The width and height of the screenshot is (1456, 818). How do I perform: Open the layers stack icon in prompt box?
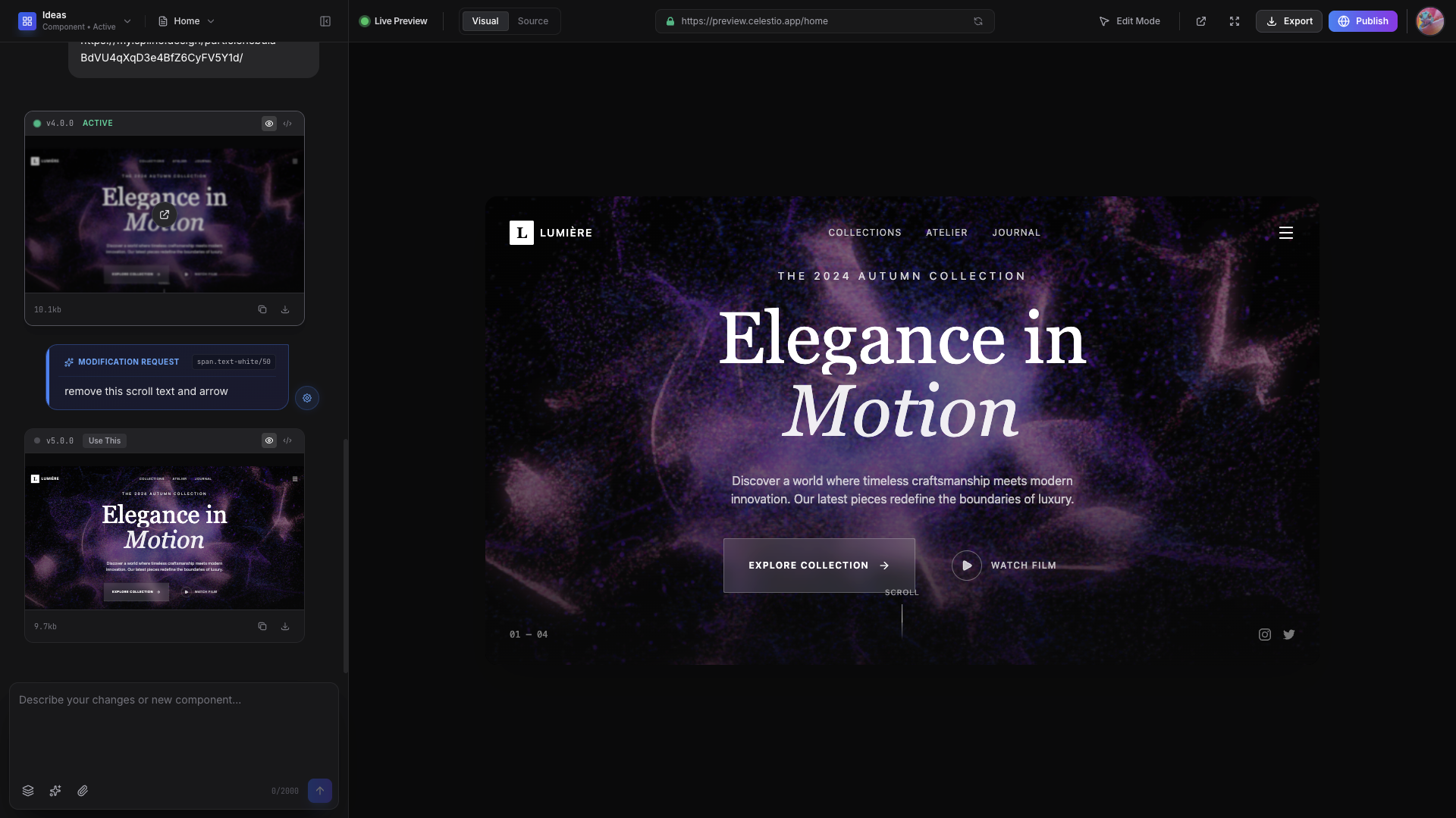click(x=28, y=791)
